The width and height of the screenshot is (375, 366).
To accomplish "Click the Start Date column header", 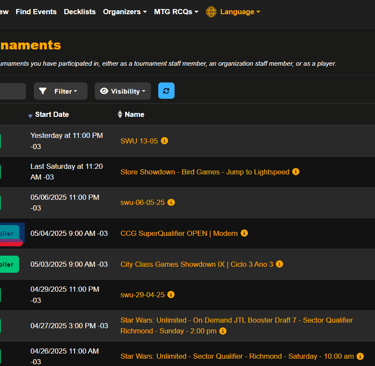I will pyautogui.click(x=52, y=114).
